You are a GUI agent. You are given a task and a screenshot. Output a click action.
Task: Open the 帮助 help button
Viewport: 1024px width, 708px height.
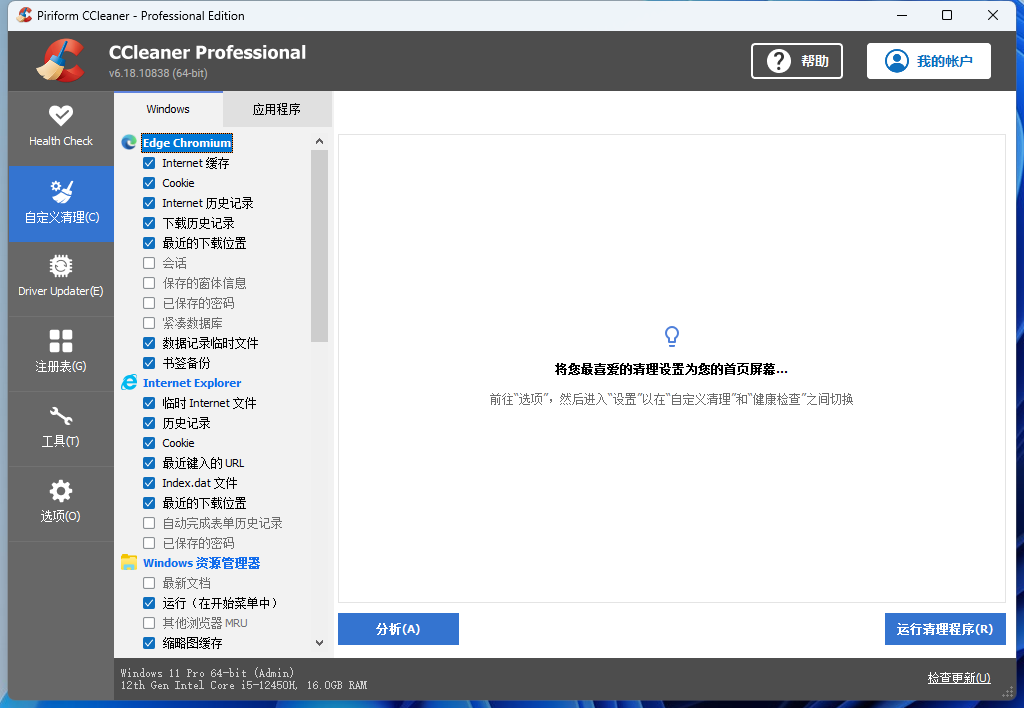(x=797, y=61)
